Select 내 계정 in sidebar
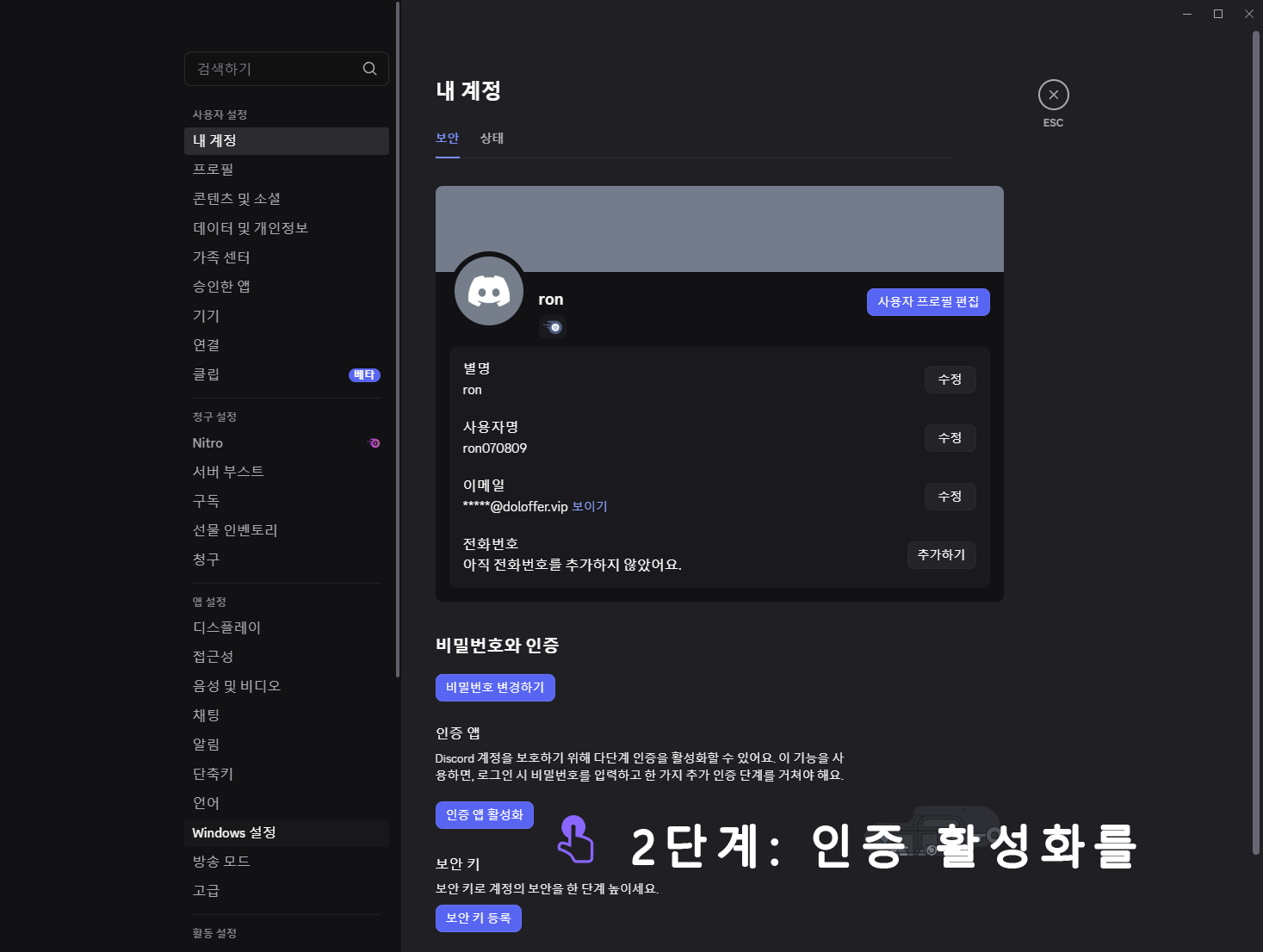The width and height of the screenshot is (1263, 952). point(287,141)
